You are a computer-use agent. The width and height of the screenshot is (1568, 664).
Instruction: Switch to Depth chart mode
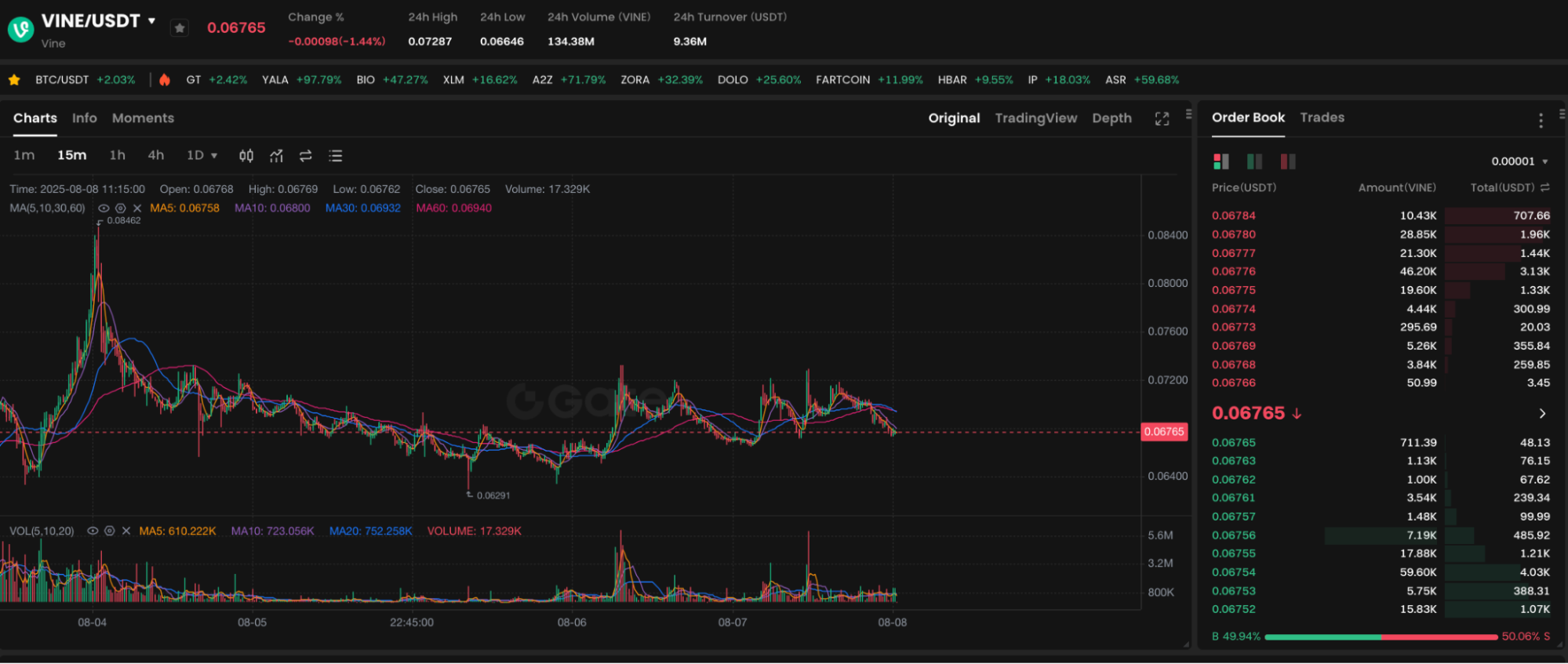pyautogui.click(x=1111, y=118)
